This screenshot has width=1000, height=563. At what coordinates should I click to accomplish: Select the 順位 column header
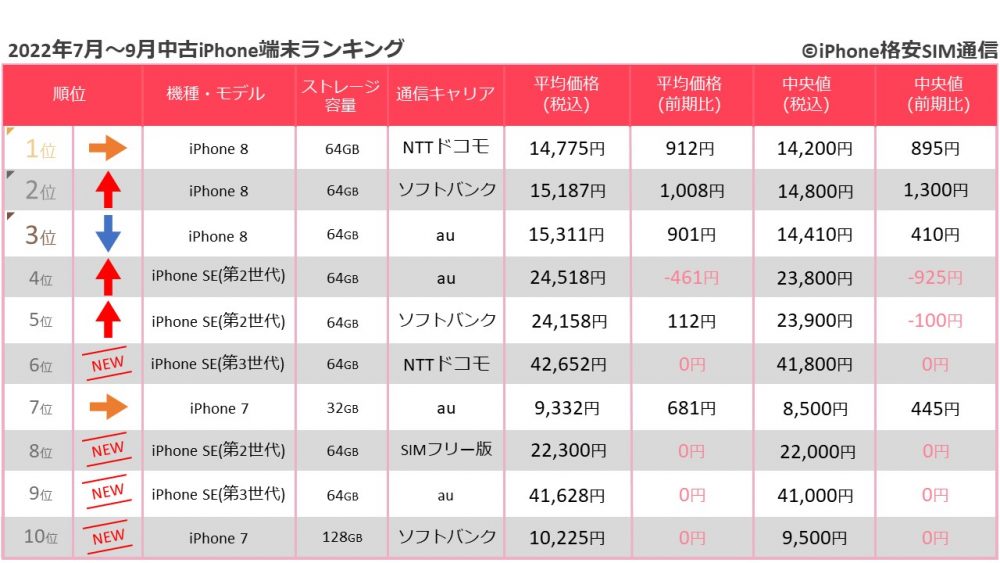click(72, 94)
